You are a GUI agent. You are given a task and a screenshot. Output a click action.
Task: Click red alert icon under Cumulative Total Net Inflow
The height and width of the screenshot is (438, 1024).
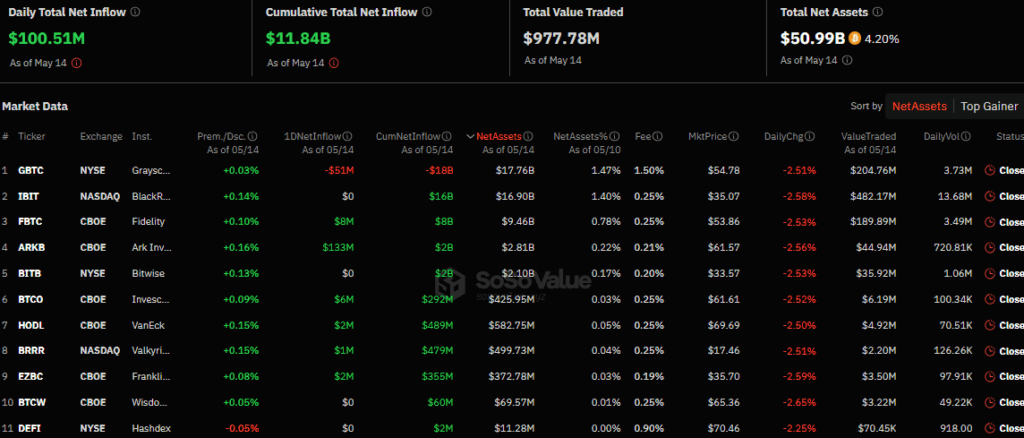[x=334, y=63]
